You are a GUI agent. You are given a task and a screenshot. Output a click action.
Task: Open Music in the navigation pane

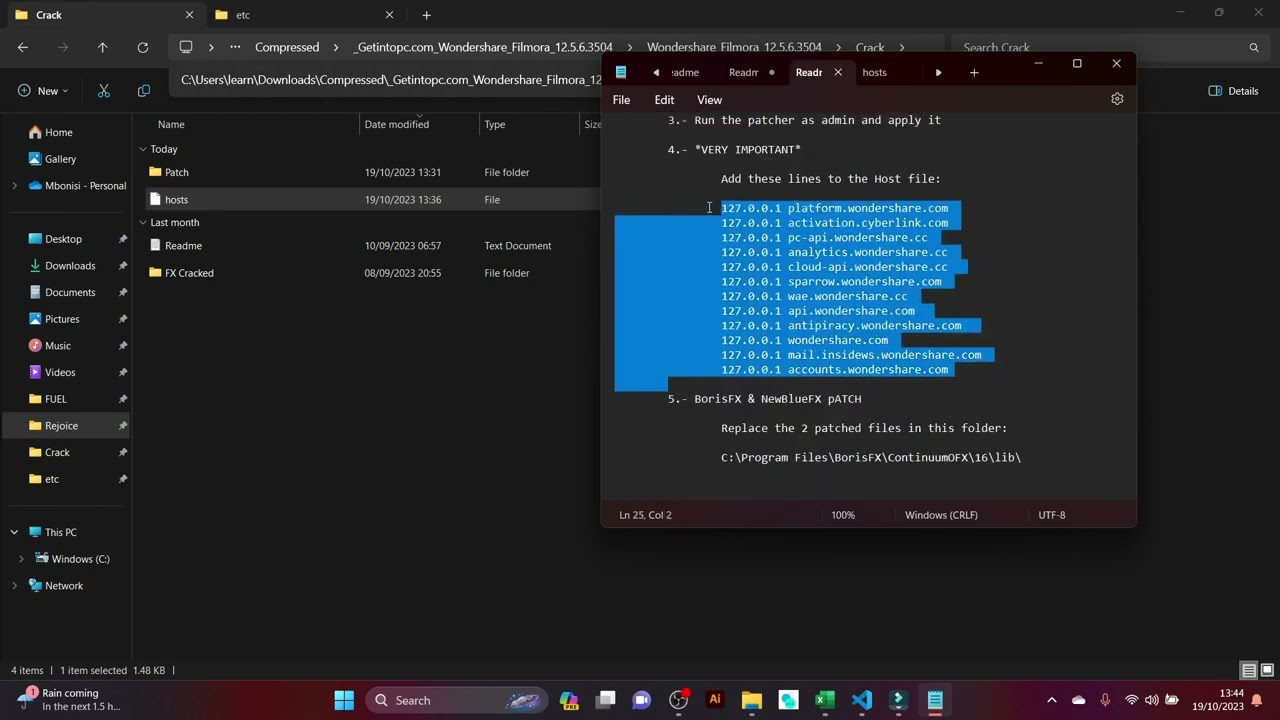(x=58, y=346)
